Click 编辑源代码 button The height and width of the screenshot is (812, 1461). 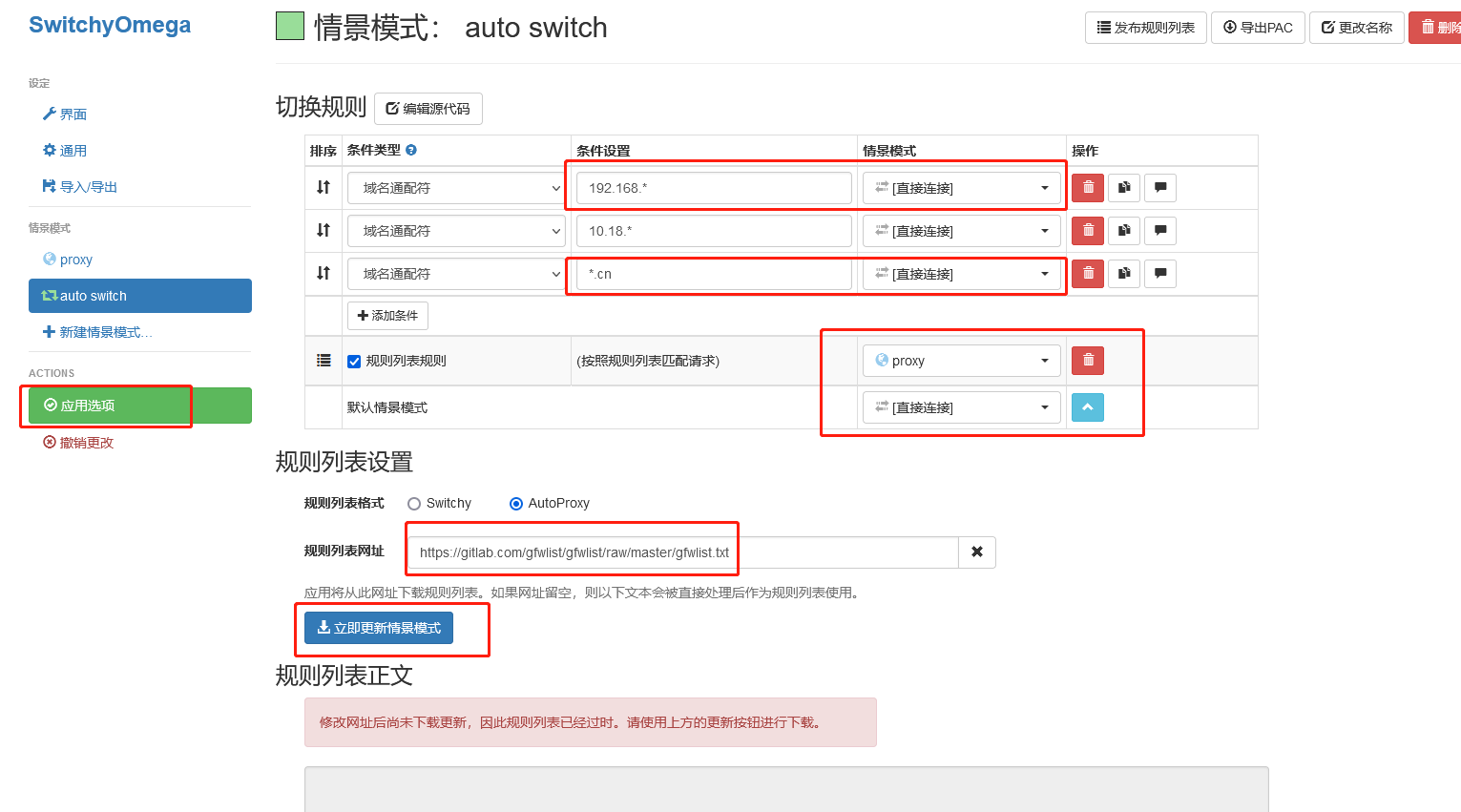pos(428,109)
